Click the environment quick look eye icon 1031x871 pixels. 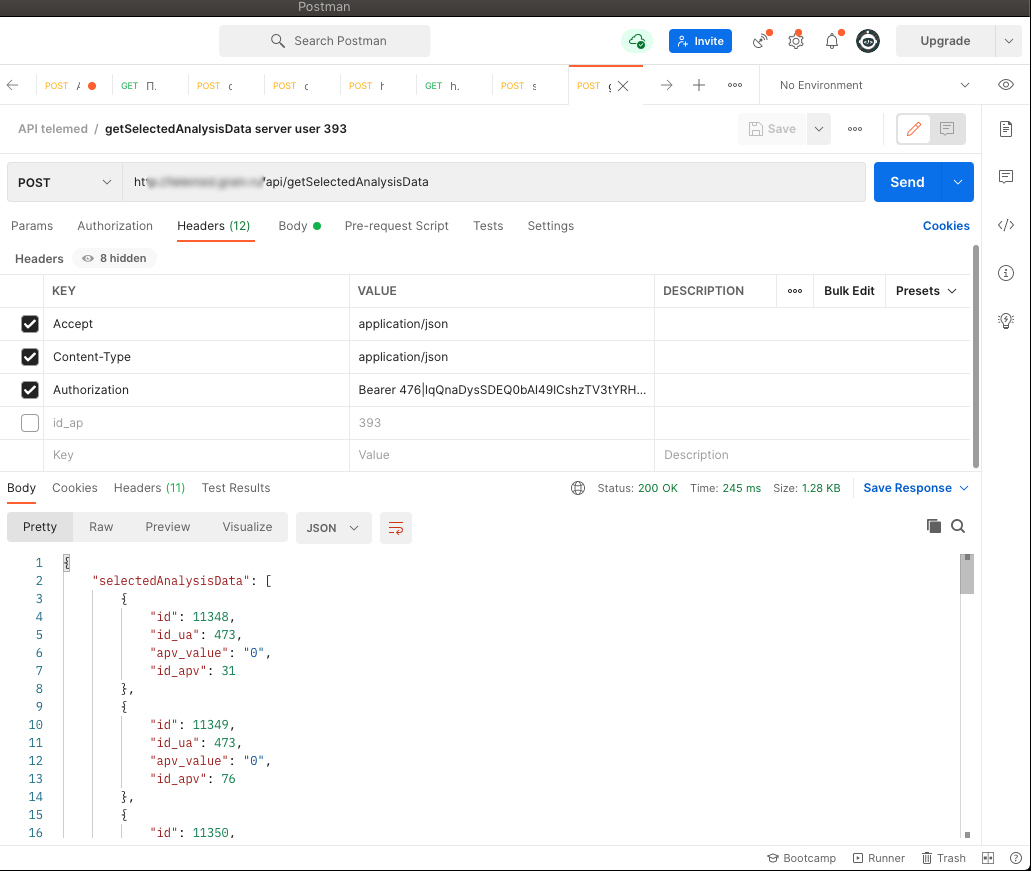point(1006,85)
